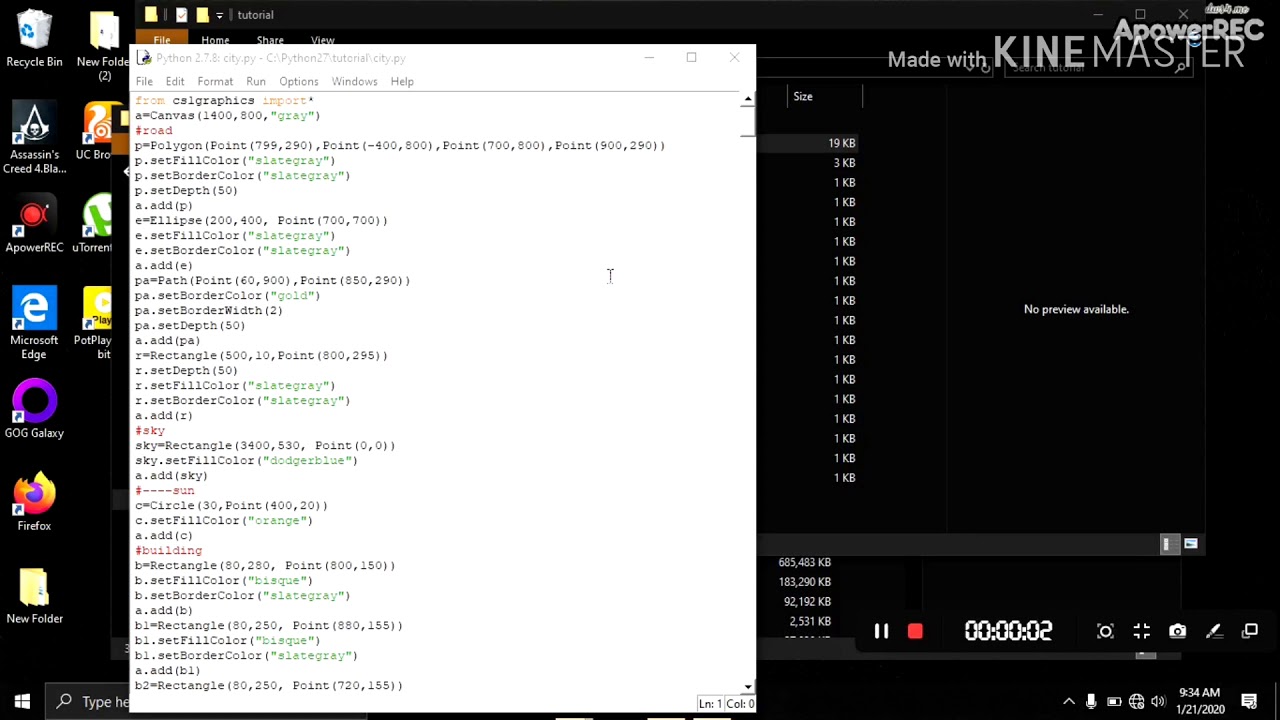The image size is (1280, 720).
Task: Click the New Folder icon in Explorer's quick access toolbar
Action: point(202,15)
